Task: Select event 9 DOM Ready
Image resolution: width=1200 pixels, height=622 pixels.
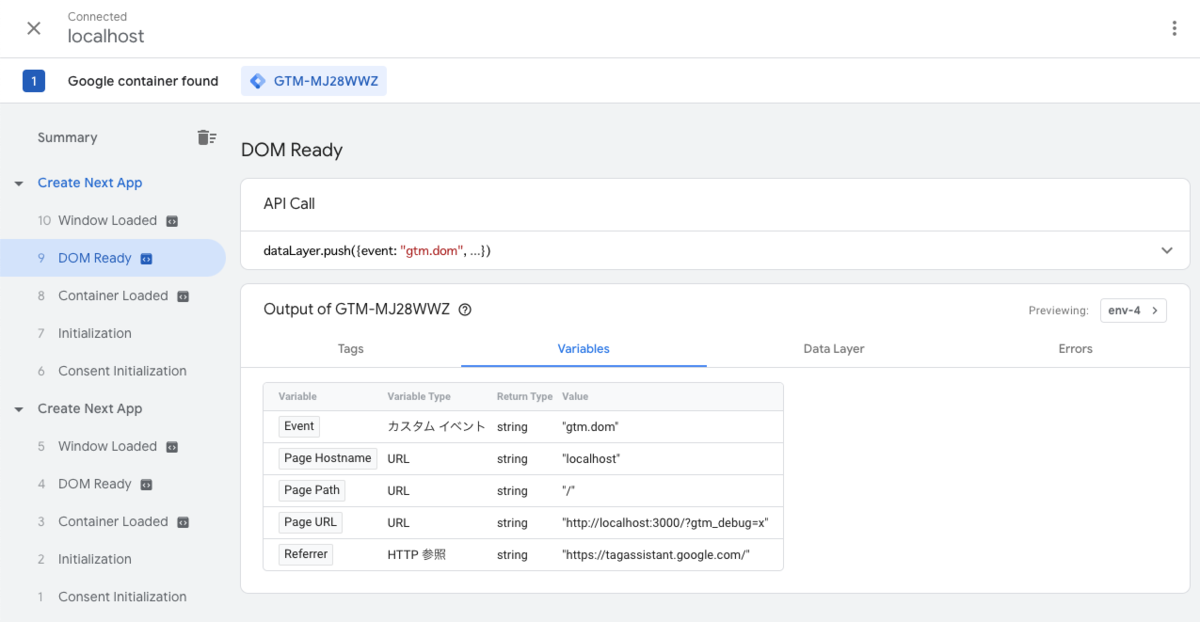Action: pyautogui.click(x=113, y=258)
